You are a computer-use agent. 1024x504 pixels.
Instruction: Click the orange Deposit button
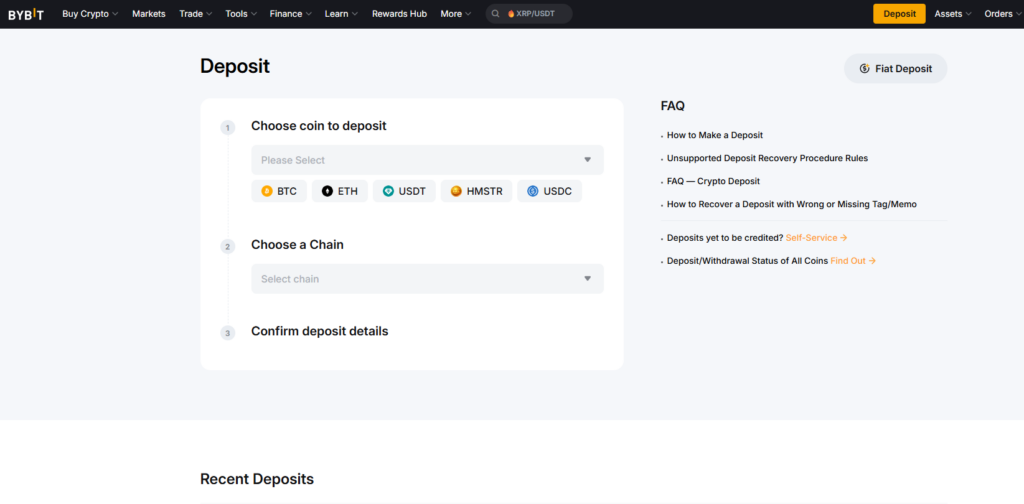coord(899,14)
